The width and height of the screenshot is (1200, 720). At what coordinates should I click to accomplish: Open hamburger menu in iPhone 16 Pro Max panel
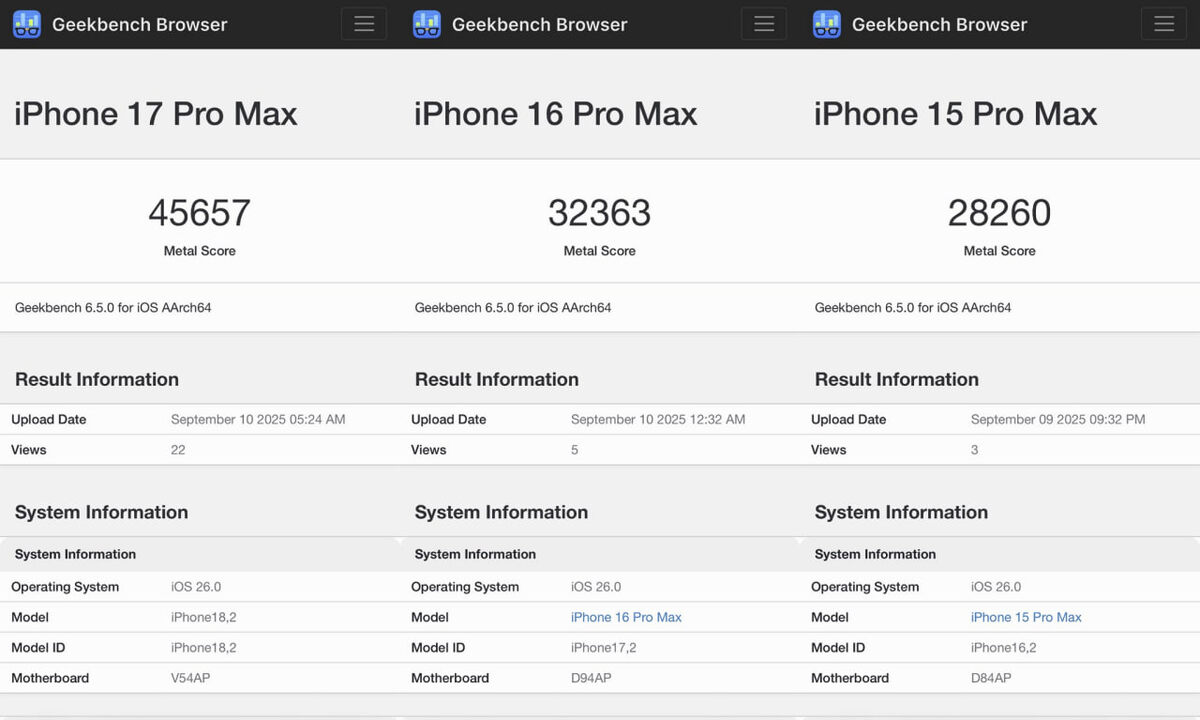click(x=764, y=24)
